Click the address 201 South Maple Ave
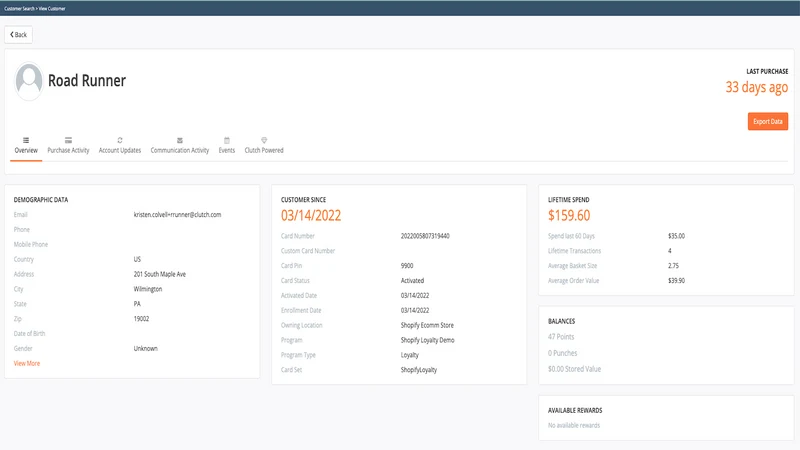 click(160, 274)
